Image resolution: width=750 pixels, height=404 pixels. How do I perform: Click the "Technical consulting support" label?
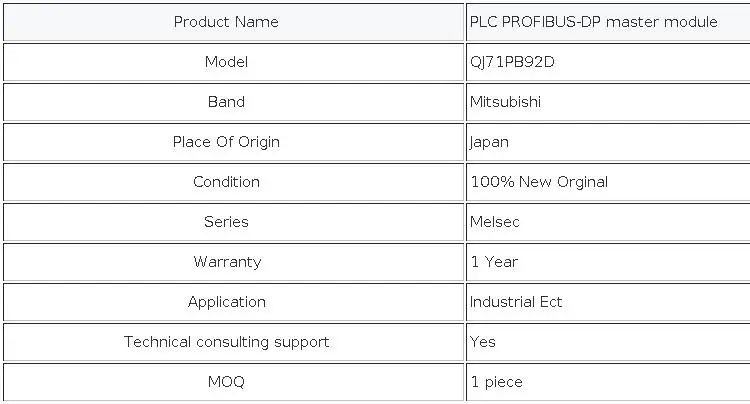click(x=226, y=342)
